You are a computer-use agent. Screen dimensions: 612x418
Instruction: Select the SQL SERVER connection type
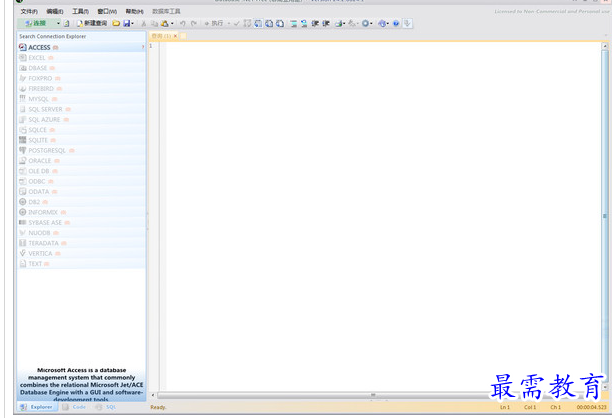pos(81,109)
